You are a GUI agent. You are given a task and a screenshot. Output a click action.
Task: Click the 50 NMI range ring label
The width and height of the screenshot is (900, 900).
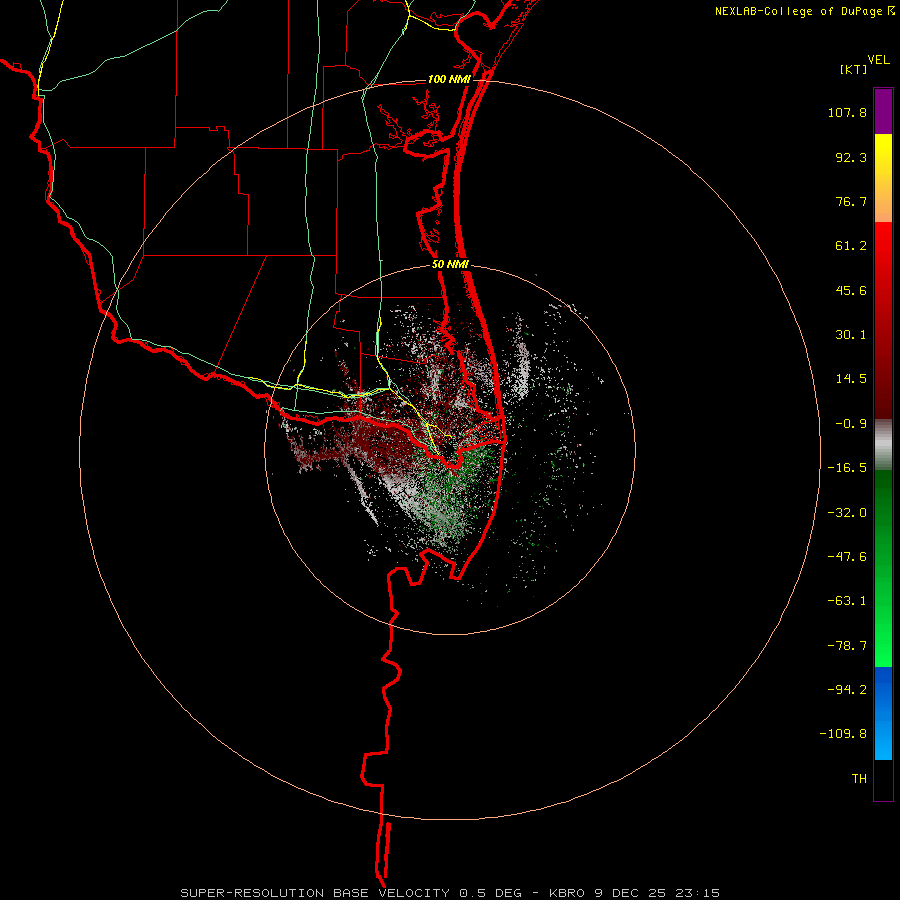[451, 265]
